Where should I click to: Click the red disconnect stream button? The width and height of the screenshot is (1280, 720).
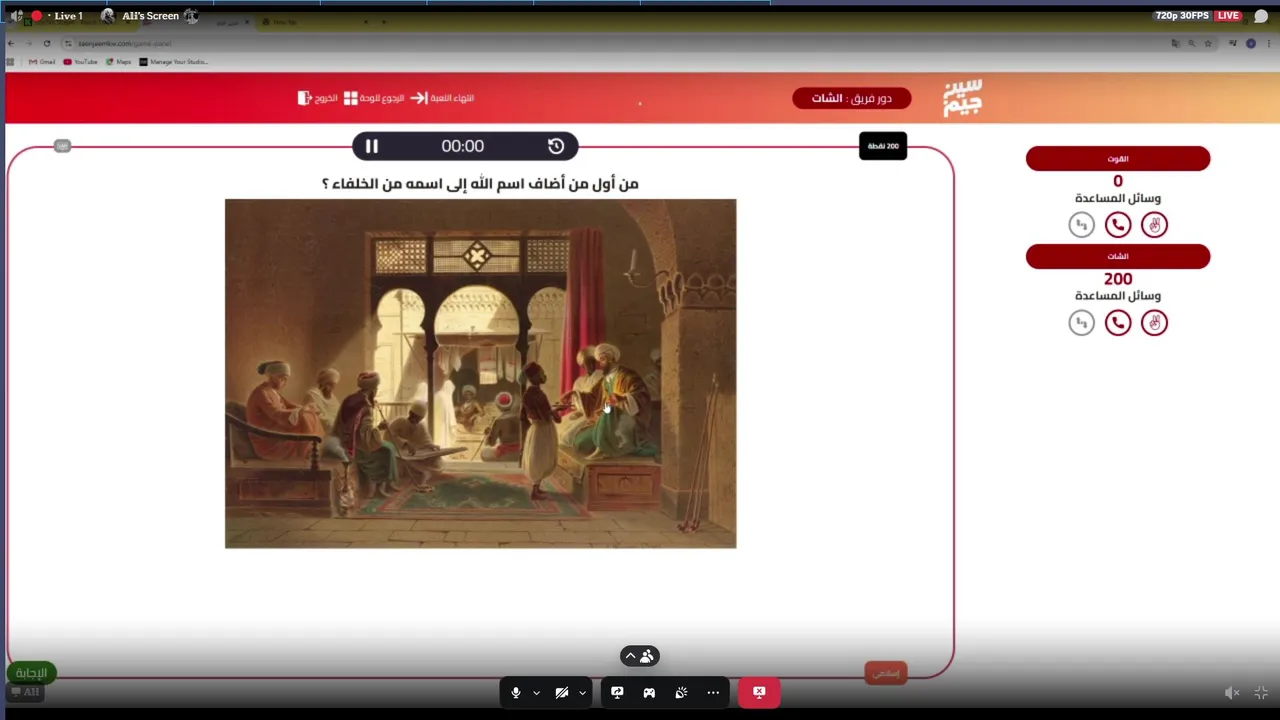(x=759, y=692)
